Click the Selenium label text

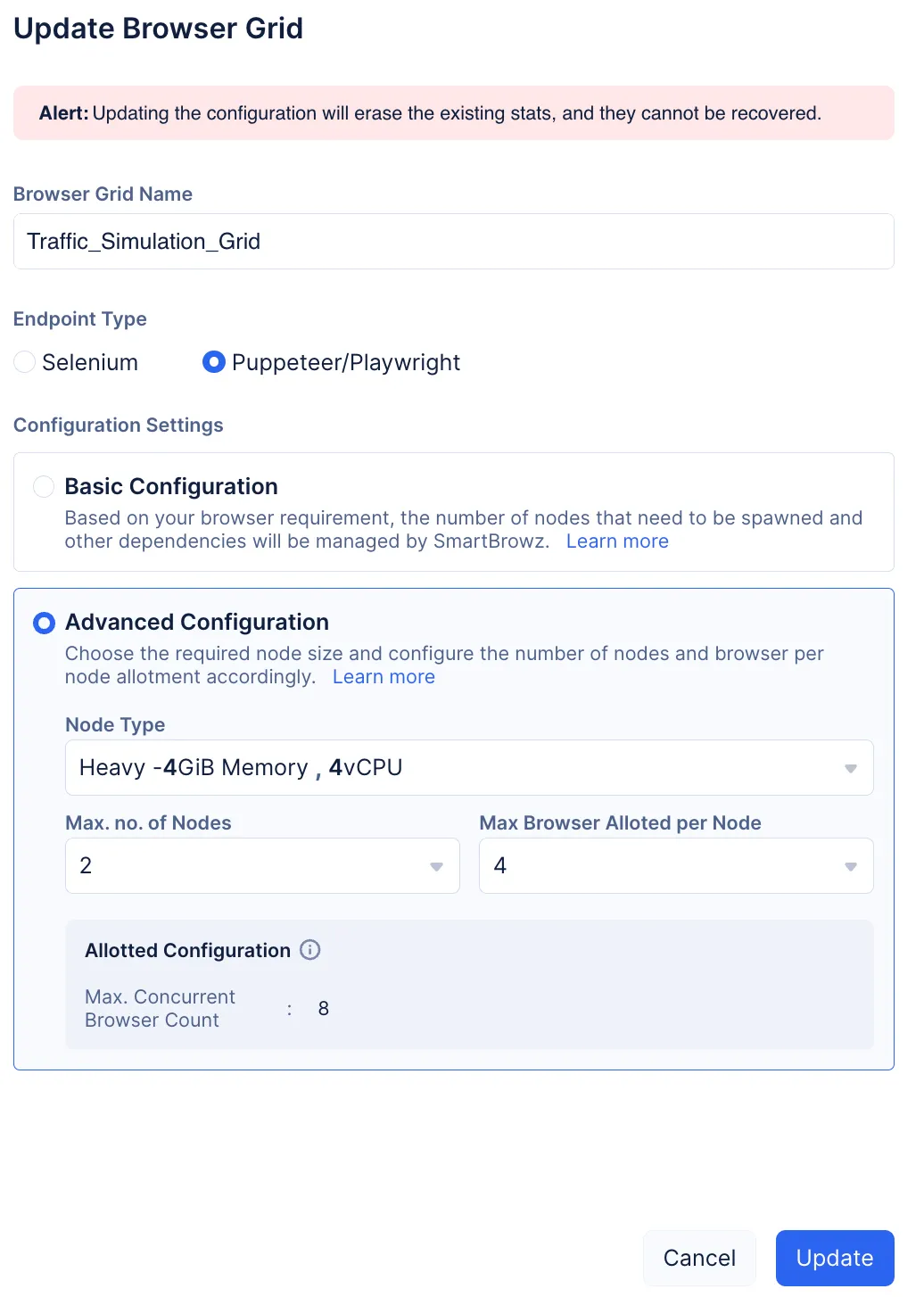point(90,362)
